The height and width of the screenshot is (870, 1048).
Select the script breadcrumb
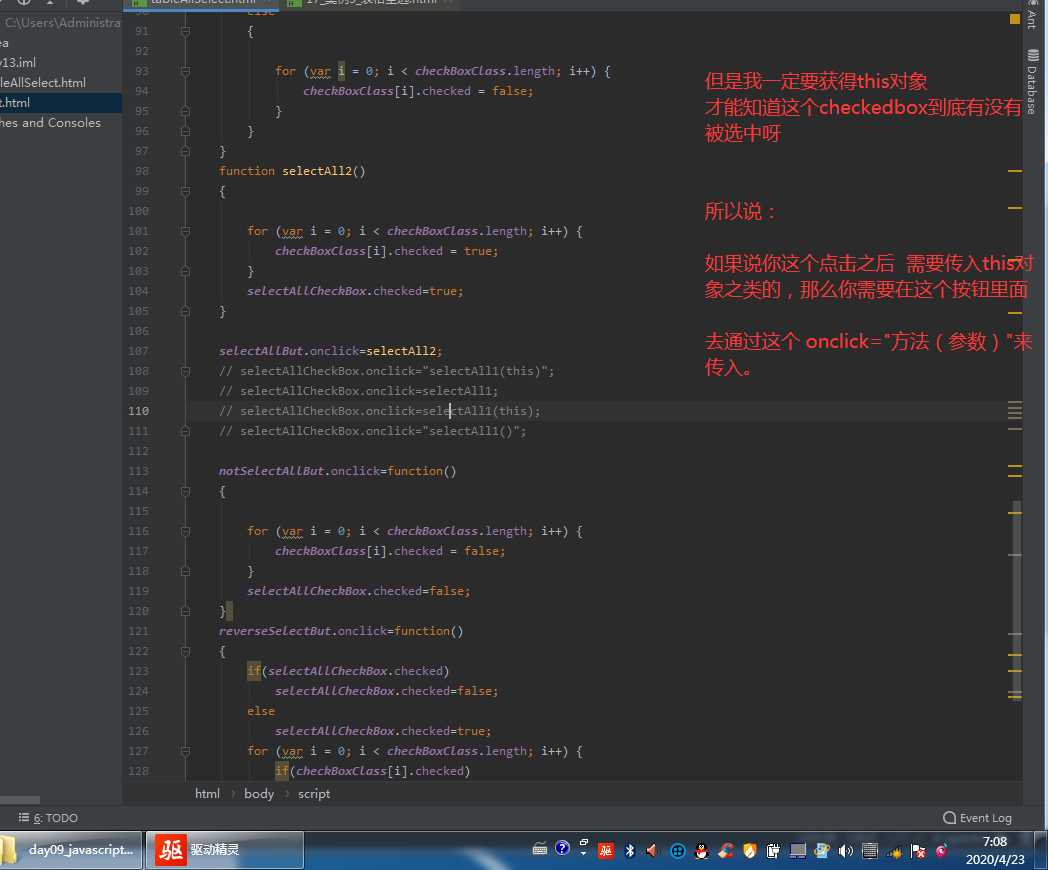click(x=314, y=794)
